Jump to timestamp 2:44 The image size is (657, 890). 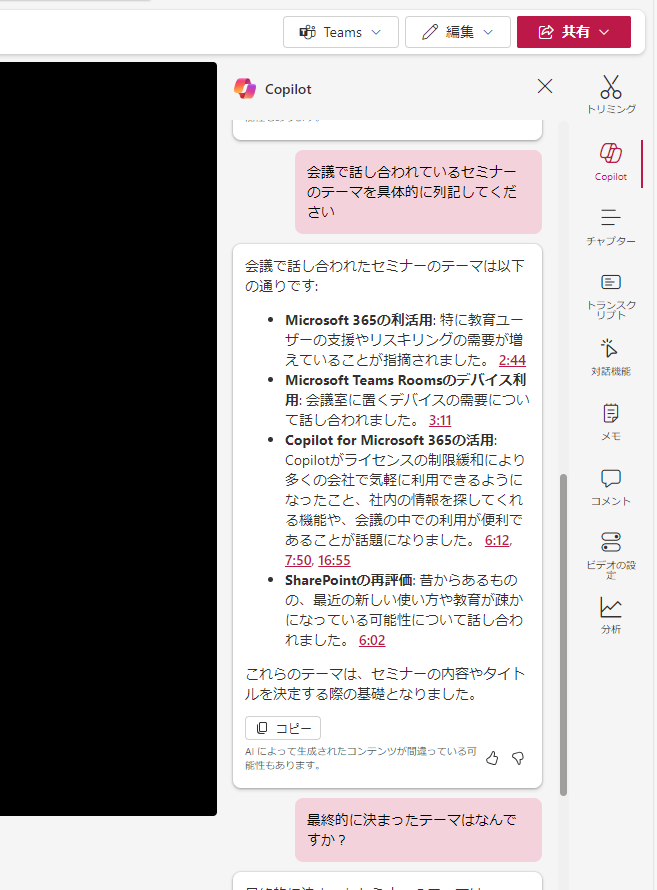point(512,360)
